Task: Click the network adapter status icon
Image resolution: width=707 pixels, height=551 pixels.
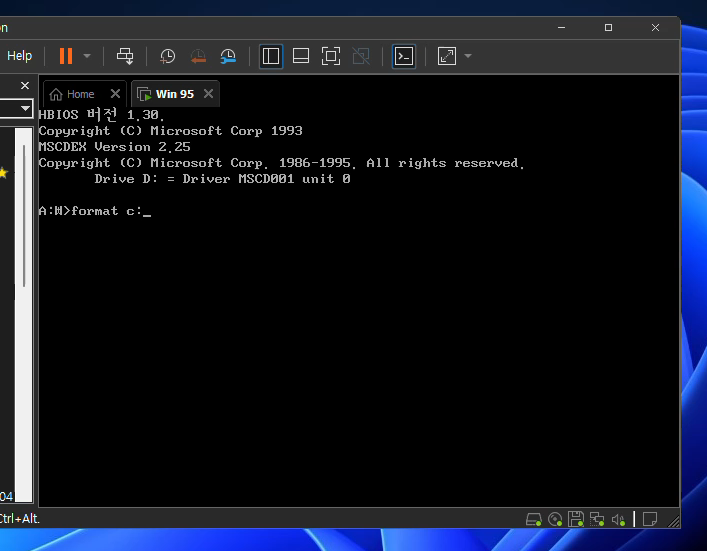Action: pos(597,519)
